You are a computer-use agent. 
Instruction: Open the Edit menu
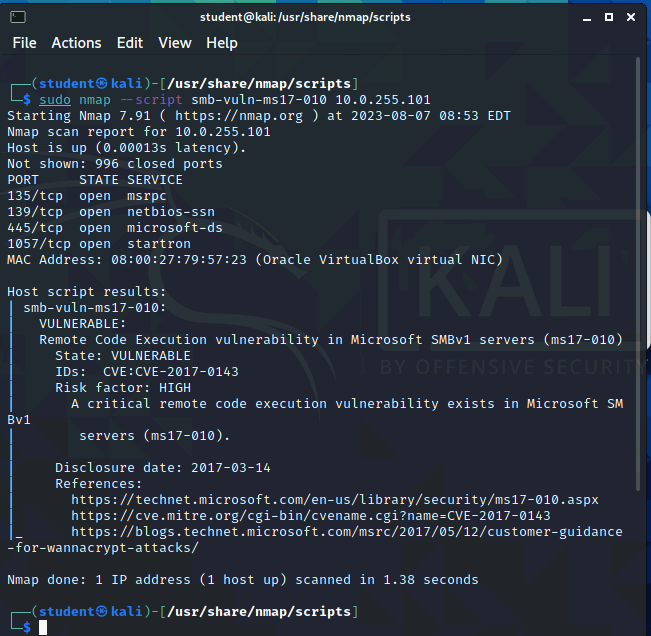click(130, 43)
